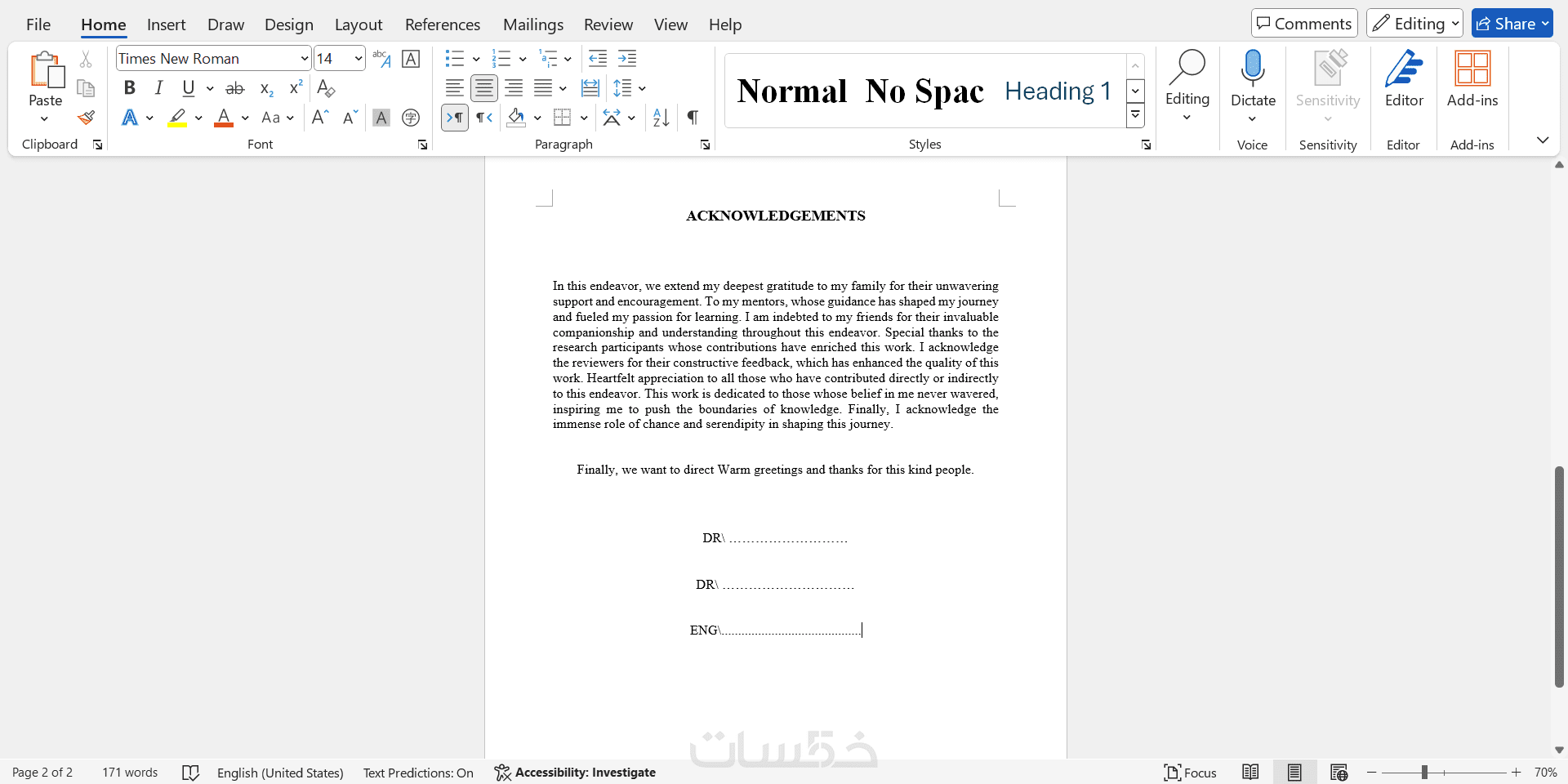The height and width of the screenshot is (784, 1568).
Task: Click the Clear All Formatting icon
Action: pos(326,88)
